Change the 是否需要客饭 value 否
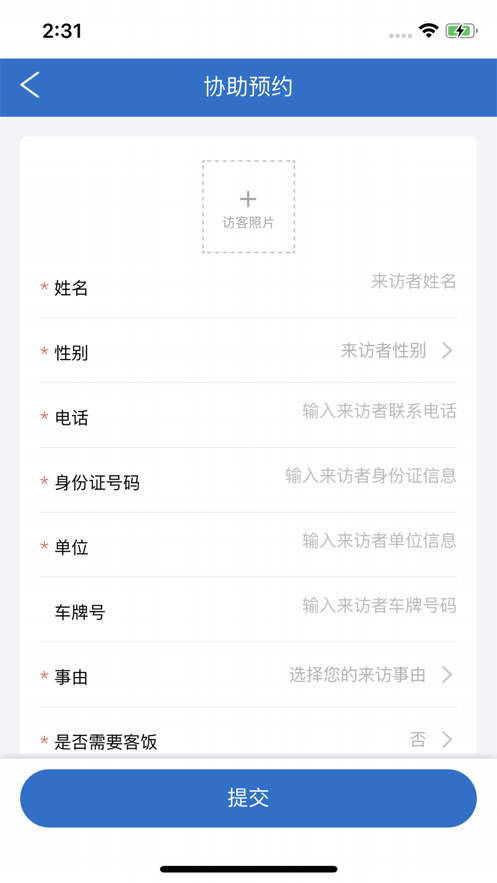The width and height of the screenshot is (497, 883). point(418,739)
